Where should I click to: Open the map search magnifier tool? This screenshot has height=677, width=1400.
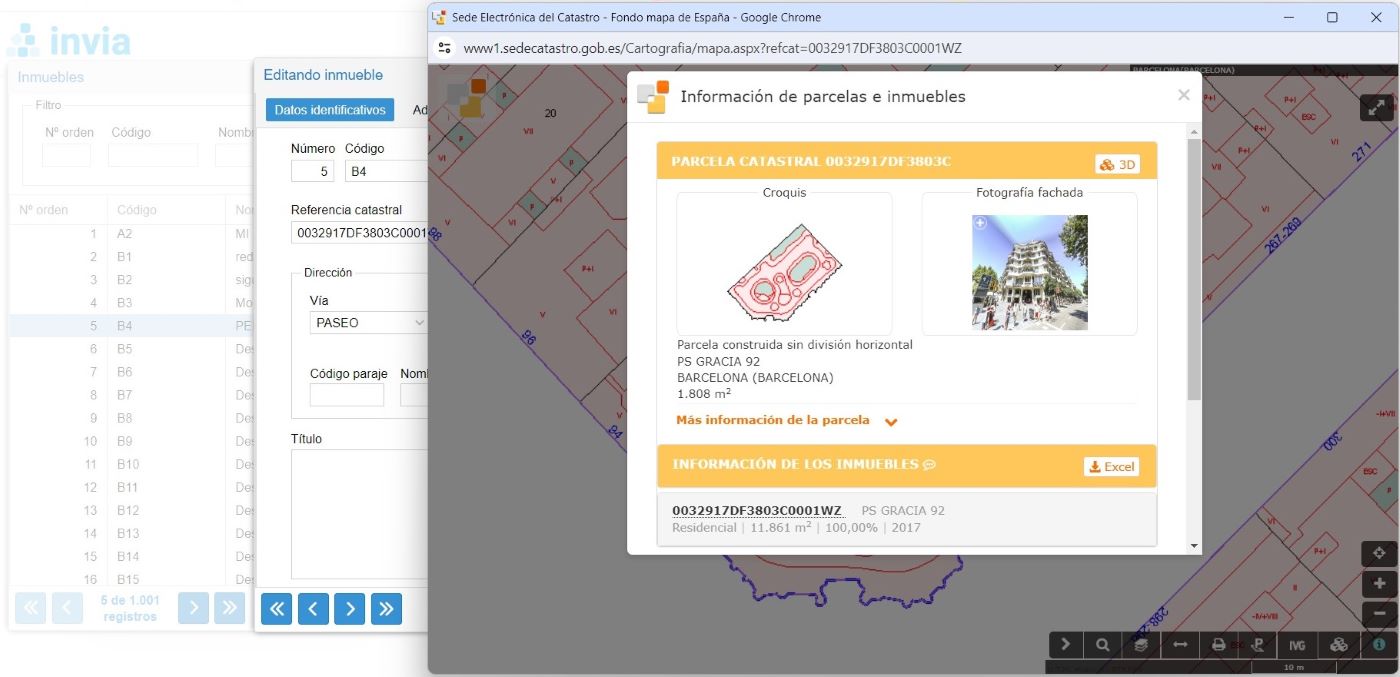click(1102, 645)
